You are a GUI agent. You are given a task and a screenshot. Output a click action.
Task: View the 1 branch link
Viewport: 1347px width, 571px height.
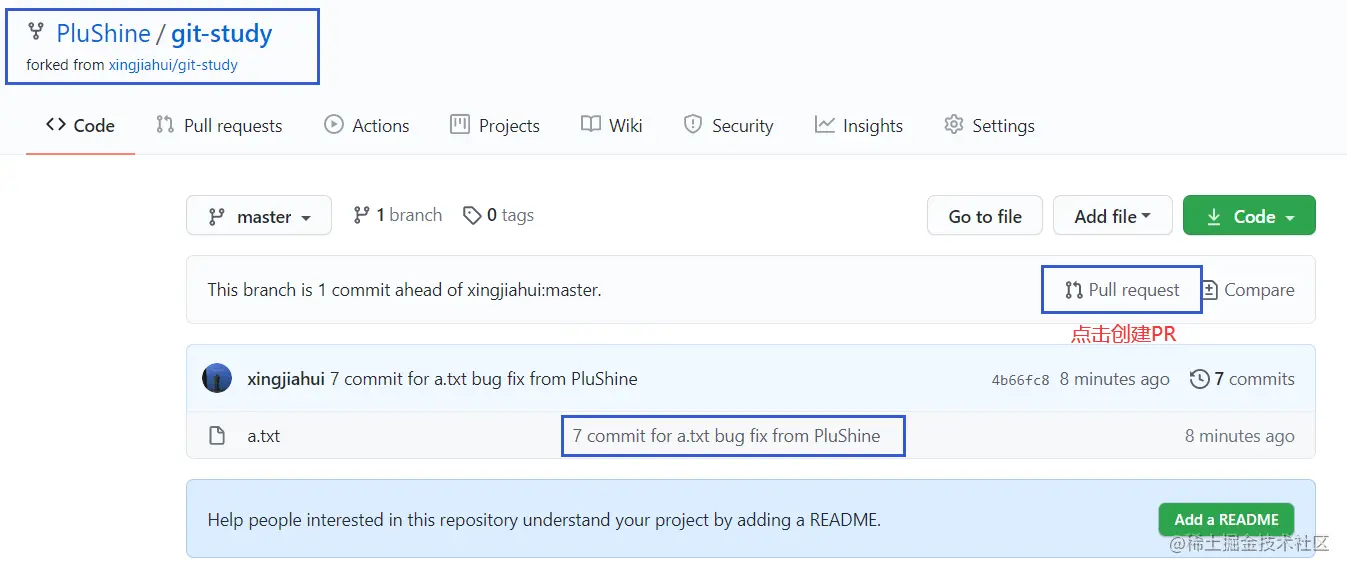click(x=397, y=215)
